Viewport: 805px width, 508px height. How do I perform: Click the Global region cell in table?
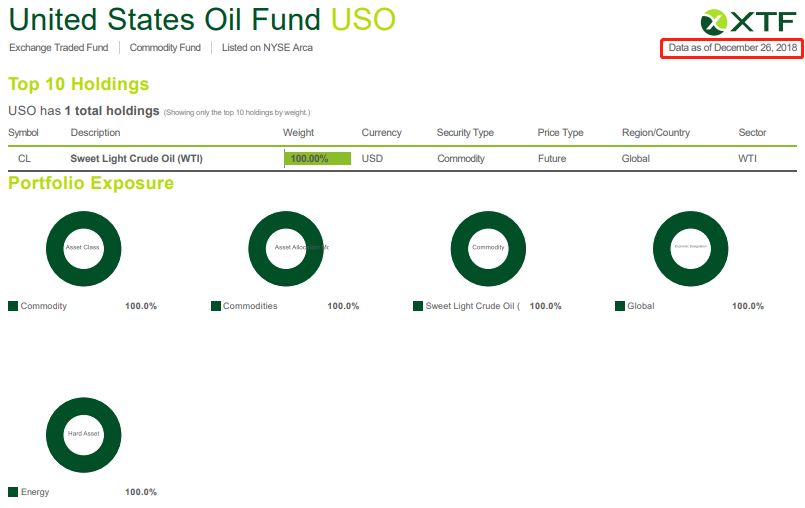click(x=636, y=159)
